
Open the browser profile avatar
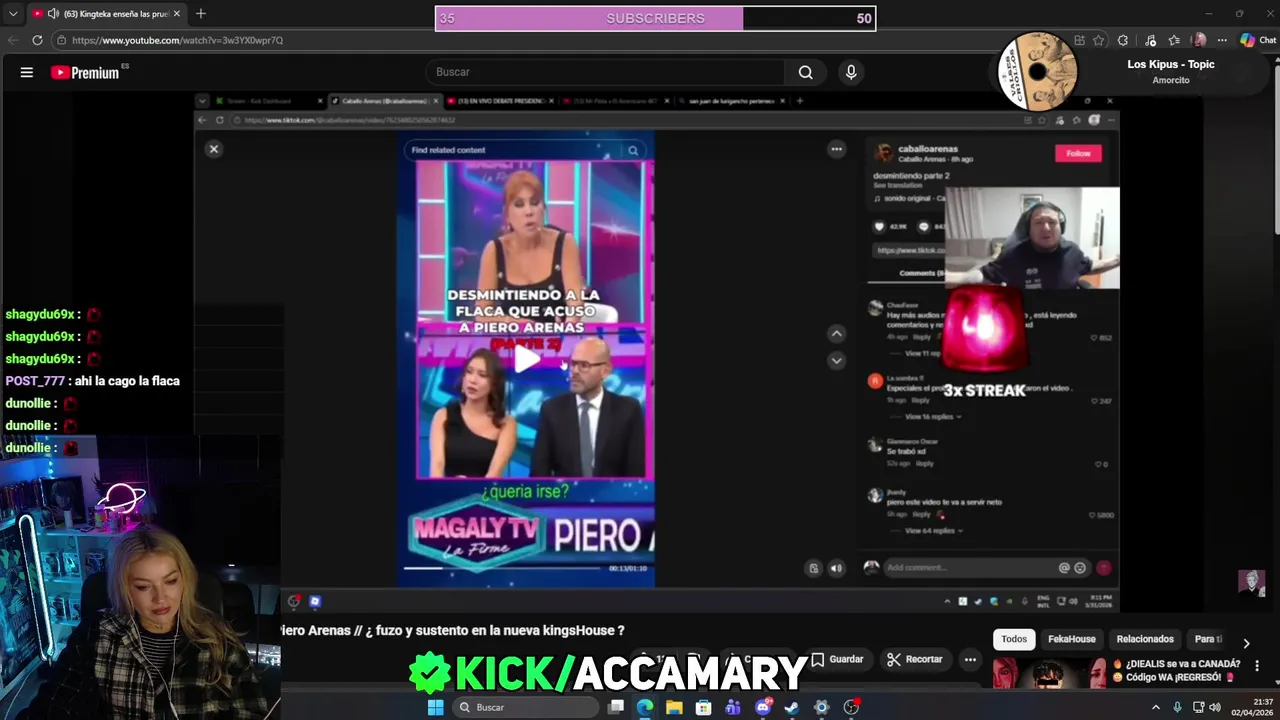pos(1199,40)
